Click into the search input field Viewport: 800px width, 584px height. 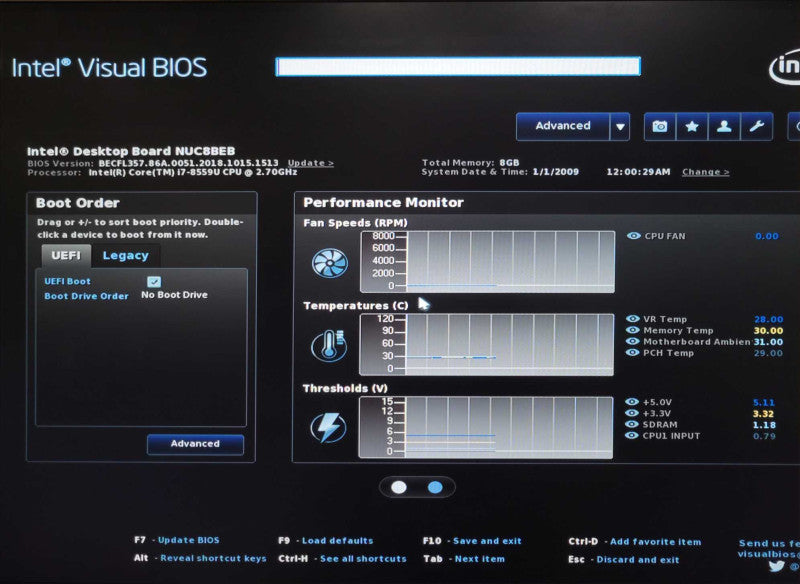pos(458,67)
